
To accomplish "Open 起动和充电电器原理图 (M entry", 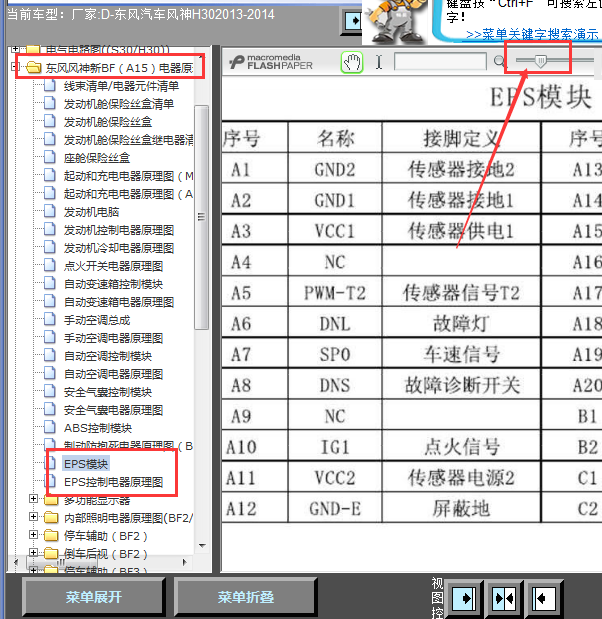I will click(x=128, y=176).
